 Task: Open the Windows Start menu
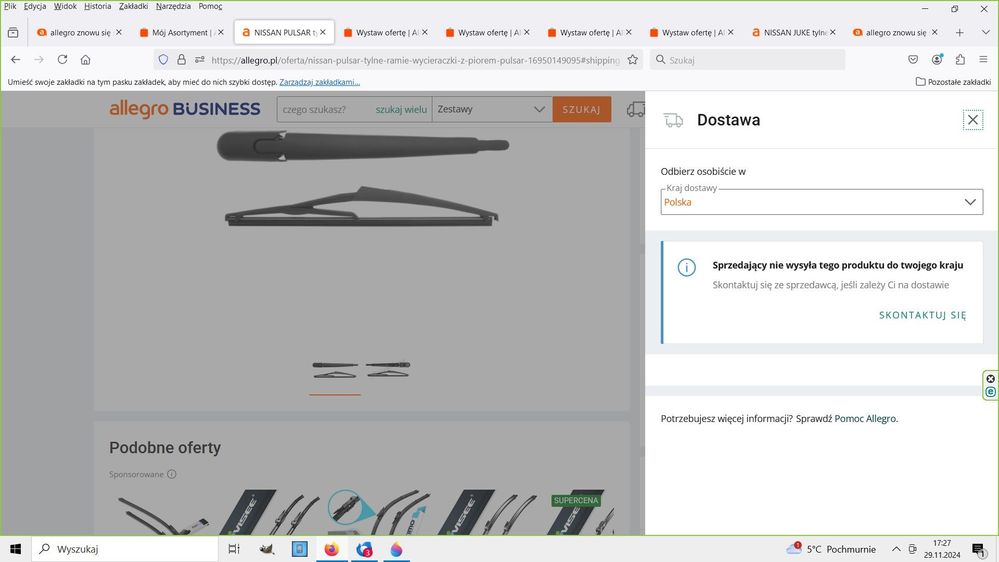15,549
